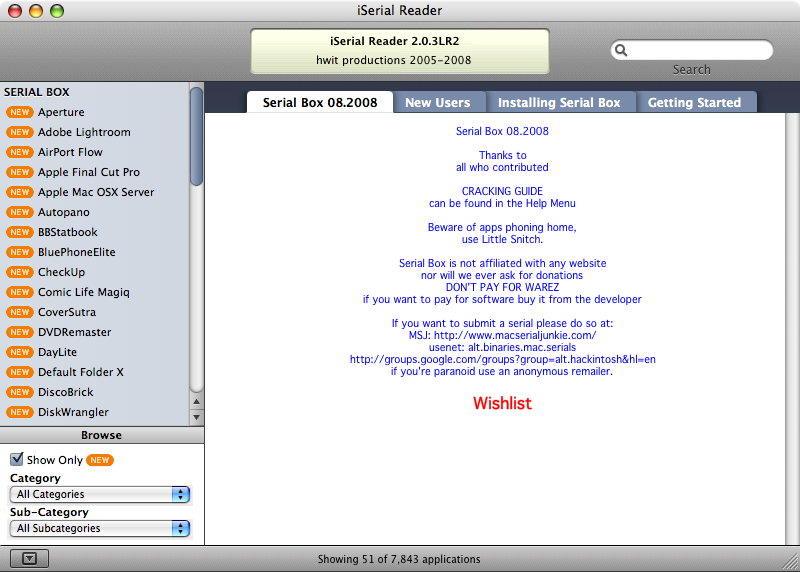Click the NEW badge next to Show Only
The width and height of the screenshot is (800, 572).
click(99, 460)
